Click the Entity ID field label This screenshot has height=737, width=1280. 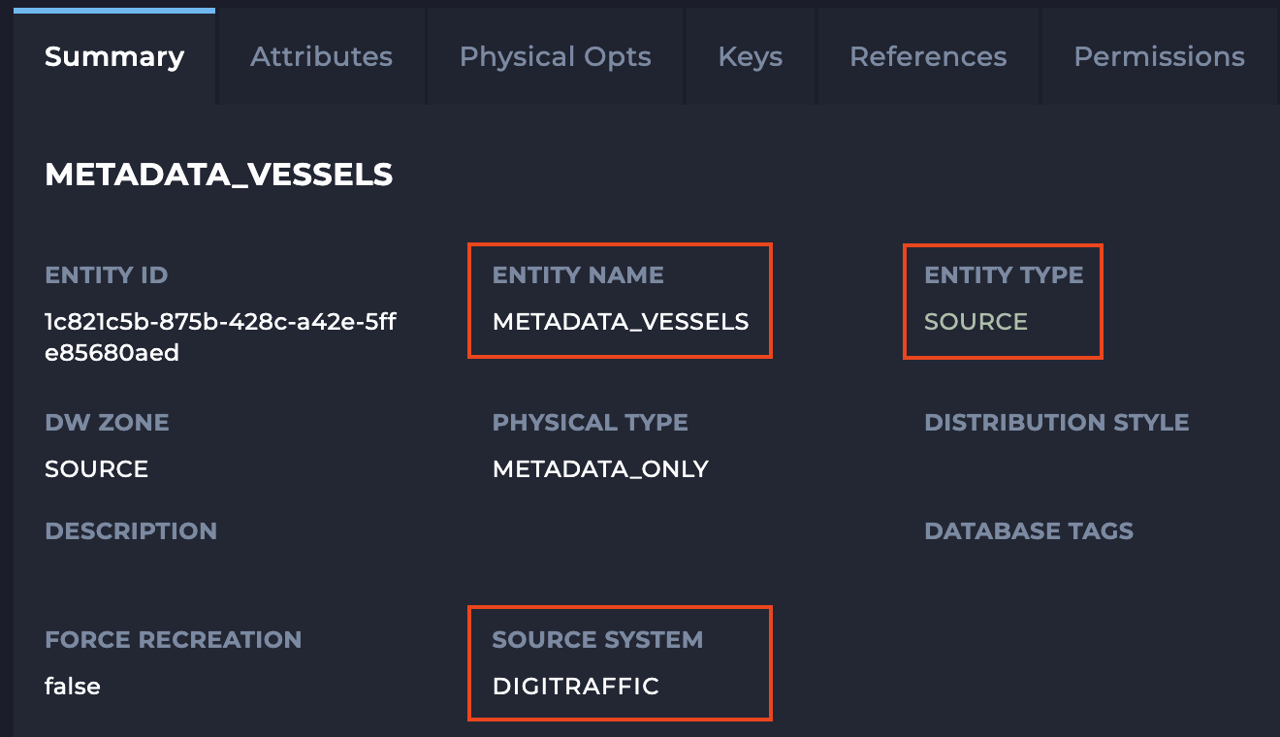pos(106,275)
